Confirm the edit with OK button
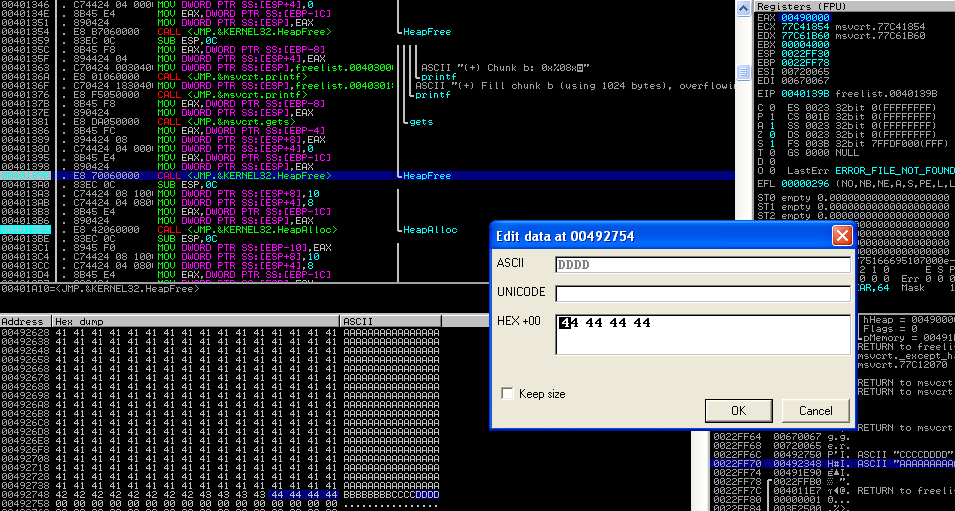955x511 pixels. click(x=738, y=411)
